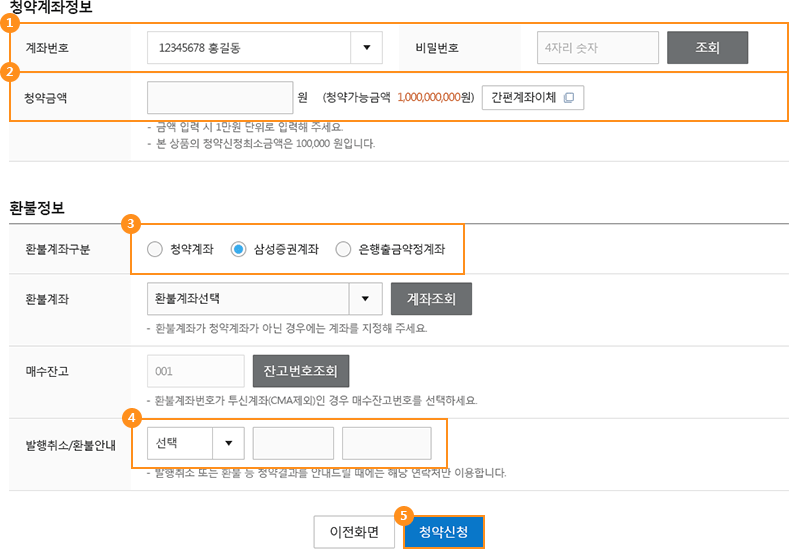Open the 선택 contact dropdown
This screenshot has width=789, height=555.
[x=196, y=443]
